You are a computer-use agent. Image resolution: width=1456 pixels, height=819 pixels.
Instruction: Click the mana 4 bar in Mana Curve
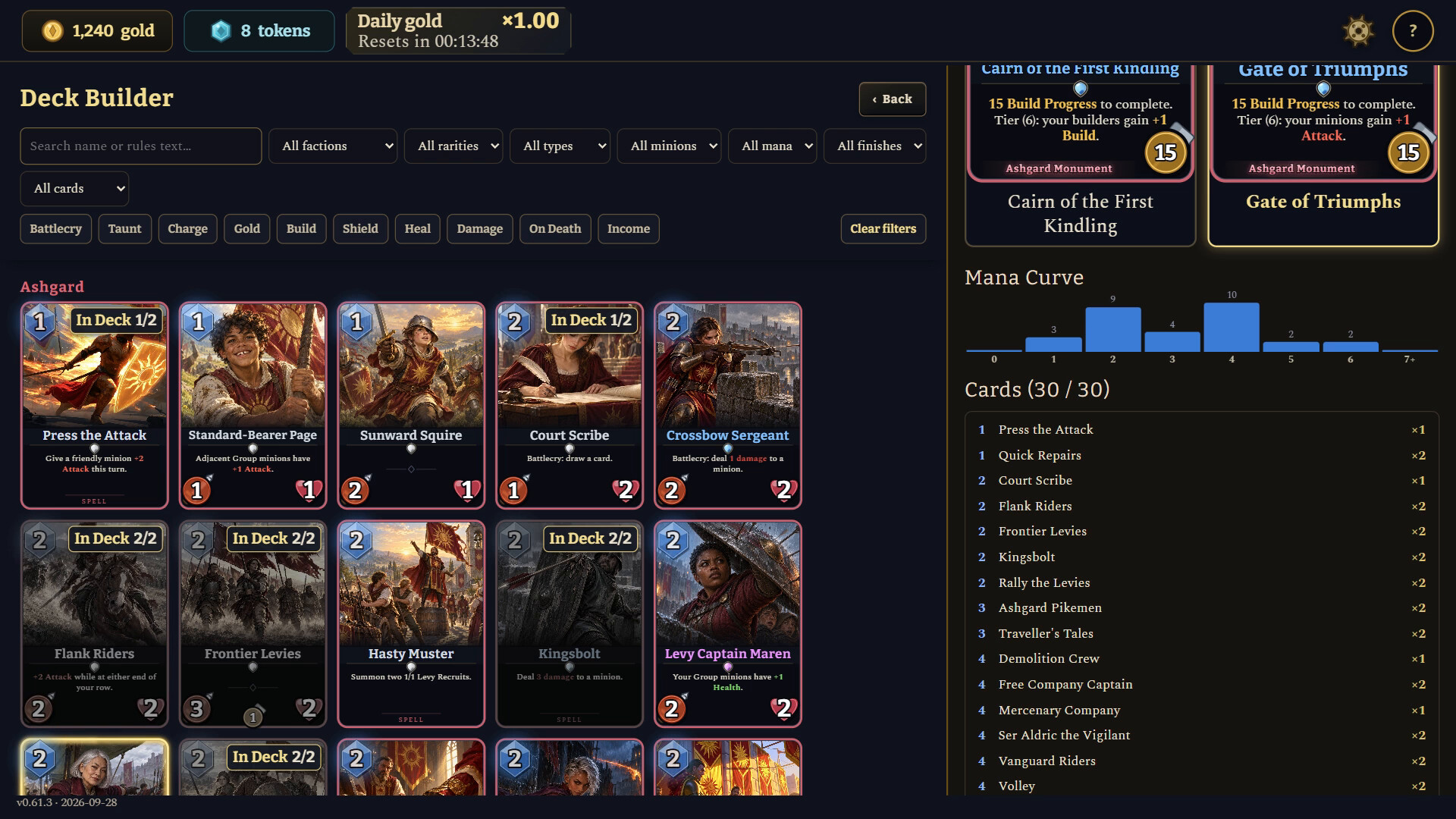(1232, 327)
